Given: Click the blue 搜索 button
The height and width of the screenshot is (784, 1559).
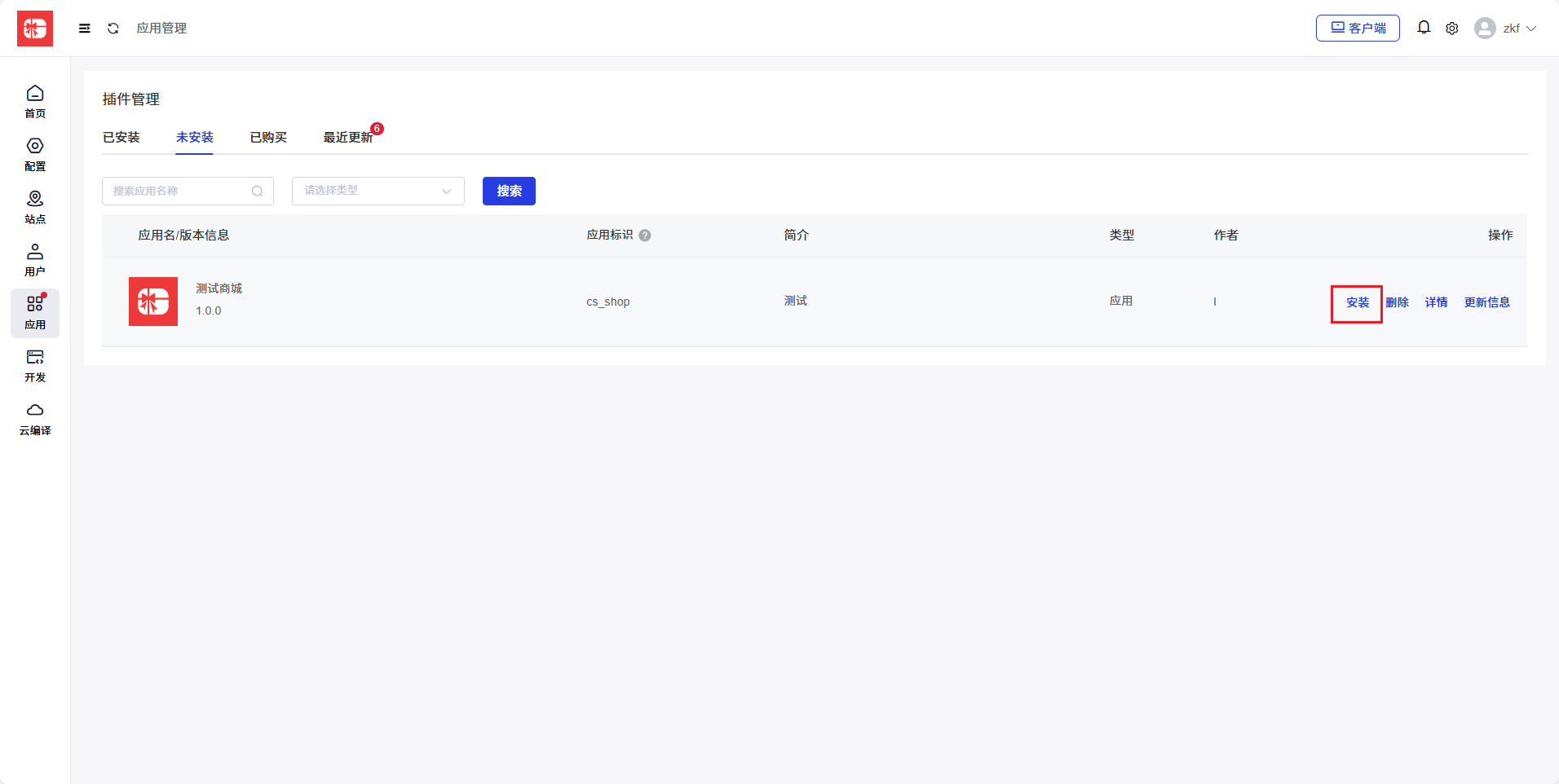Looking at the screenshot, I should (509, 191).
